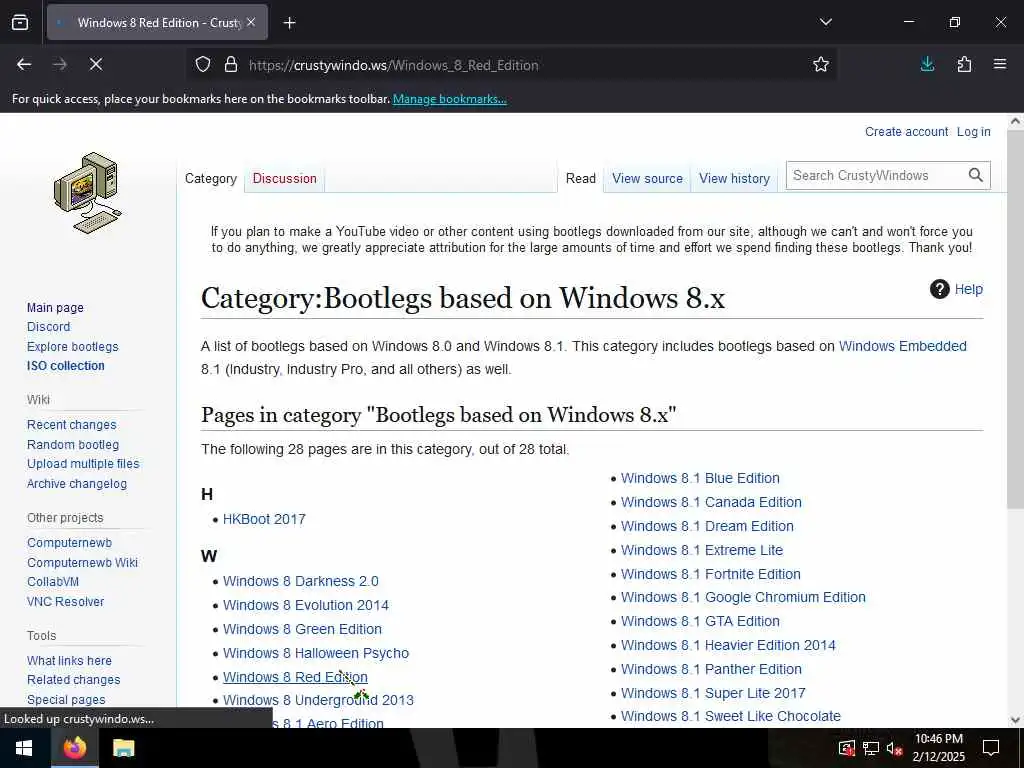Follow the Windows Embedded link
Viewport: 1024px width, 768px height.
[903, 346]
